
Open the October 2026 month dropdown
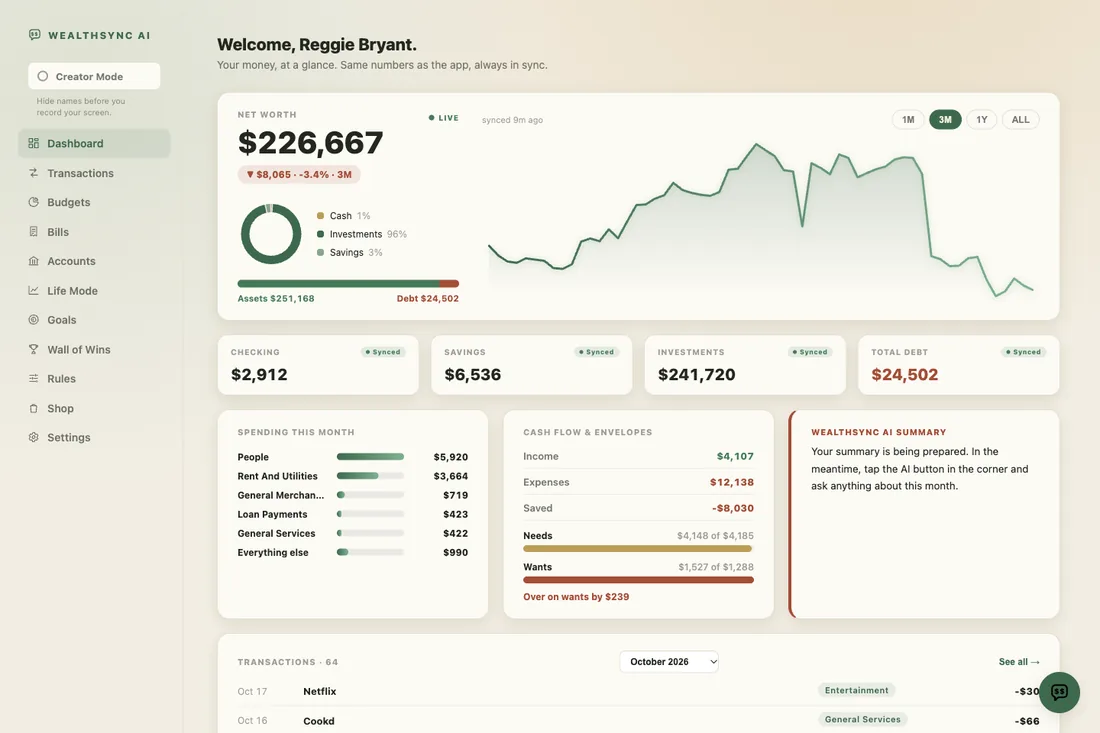coord(669,661)
